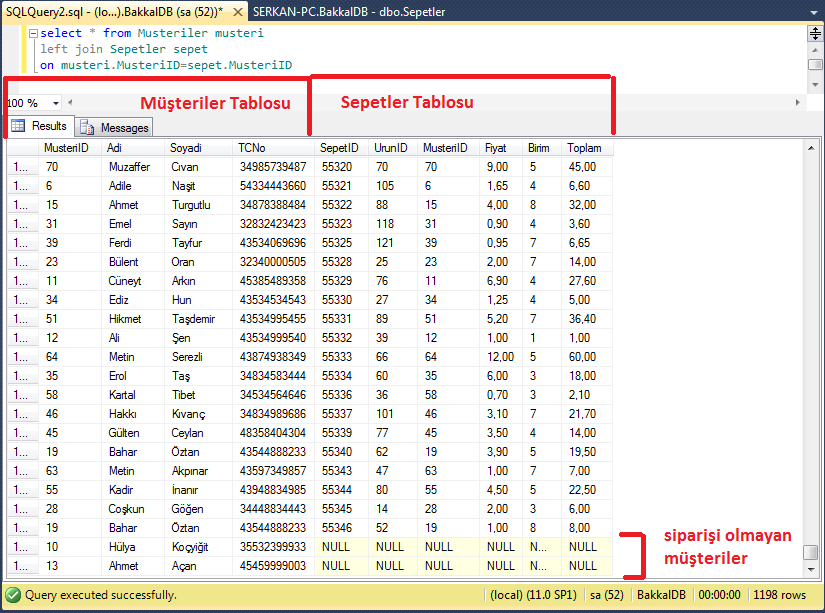Open the Results tab
Image resolution: width=825 pixels, height=613 pixels.
[41, 126]
